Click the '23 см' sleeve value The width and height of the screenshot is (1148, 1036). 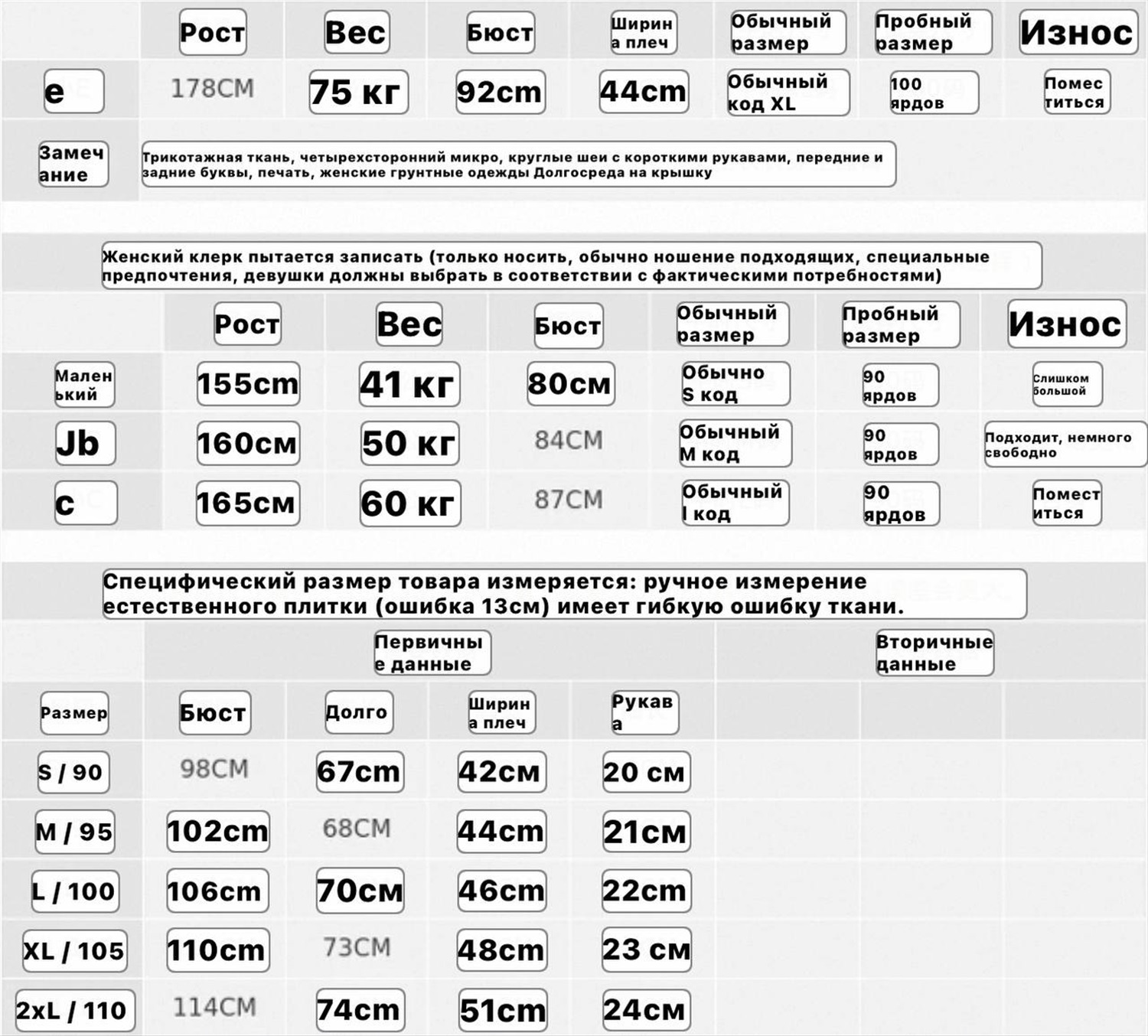[647, 950]
